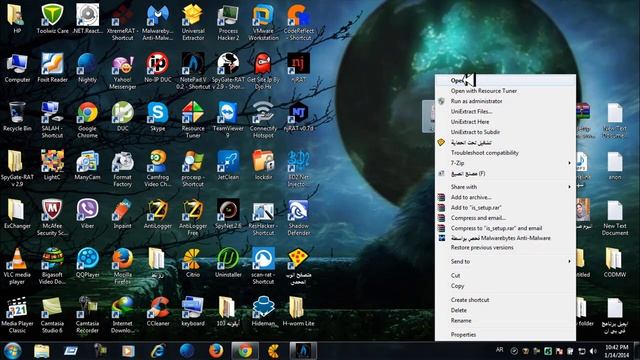Click the Recycle Bin icon
The image size is (640, 360).
coord(17,116)
